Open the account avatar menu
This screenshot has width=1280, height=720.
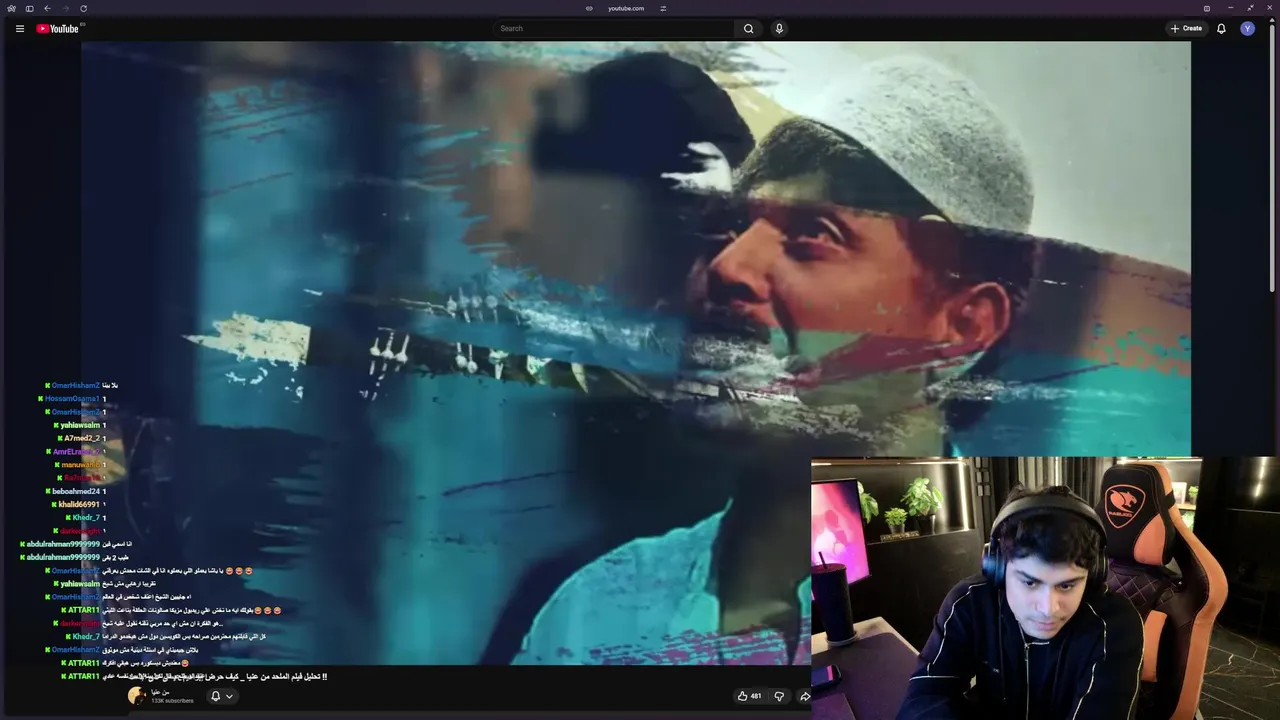pos(1247,28)
